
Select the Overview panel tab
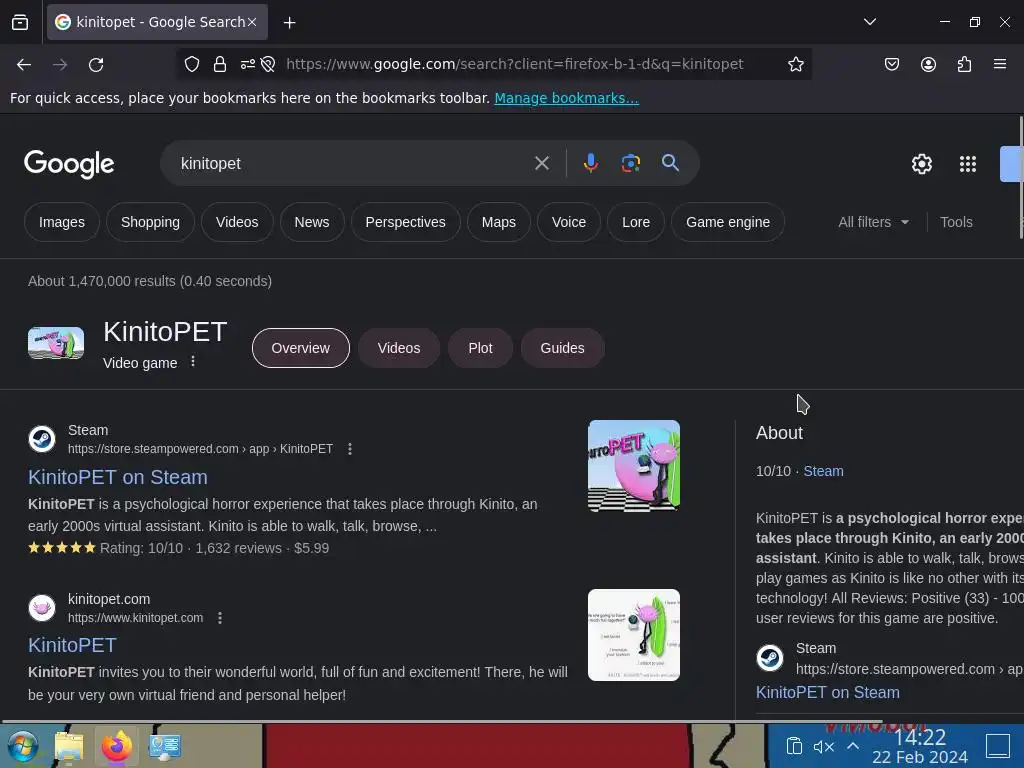300,348
